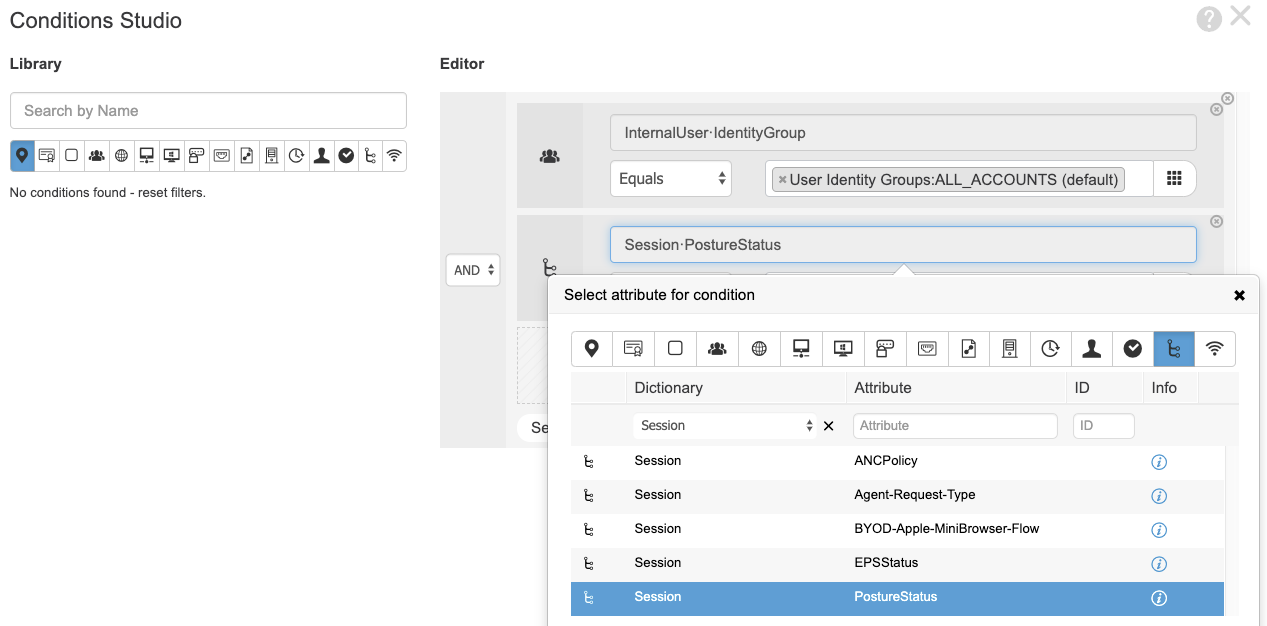Remove the ALL_ACCOUNTS identity group tag
The height and width of the screenshot is (626, 1267).
point(782,180)
